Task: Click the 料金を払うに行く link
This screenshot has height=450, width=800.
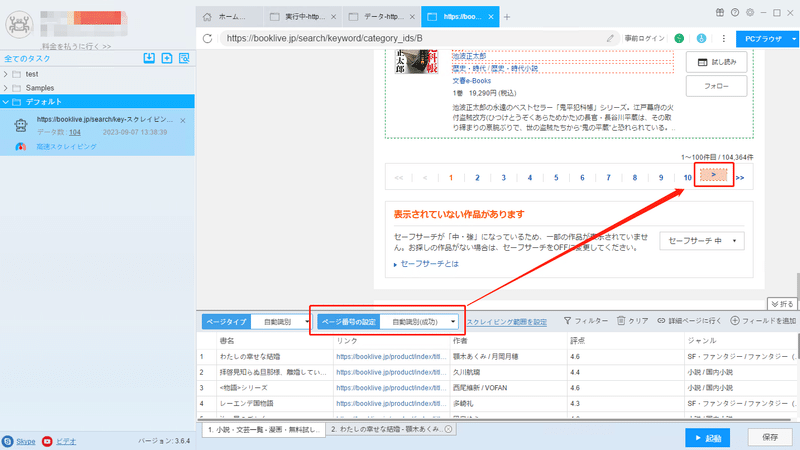Action: (x=77, y=46)
